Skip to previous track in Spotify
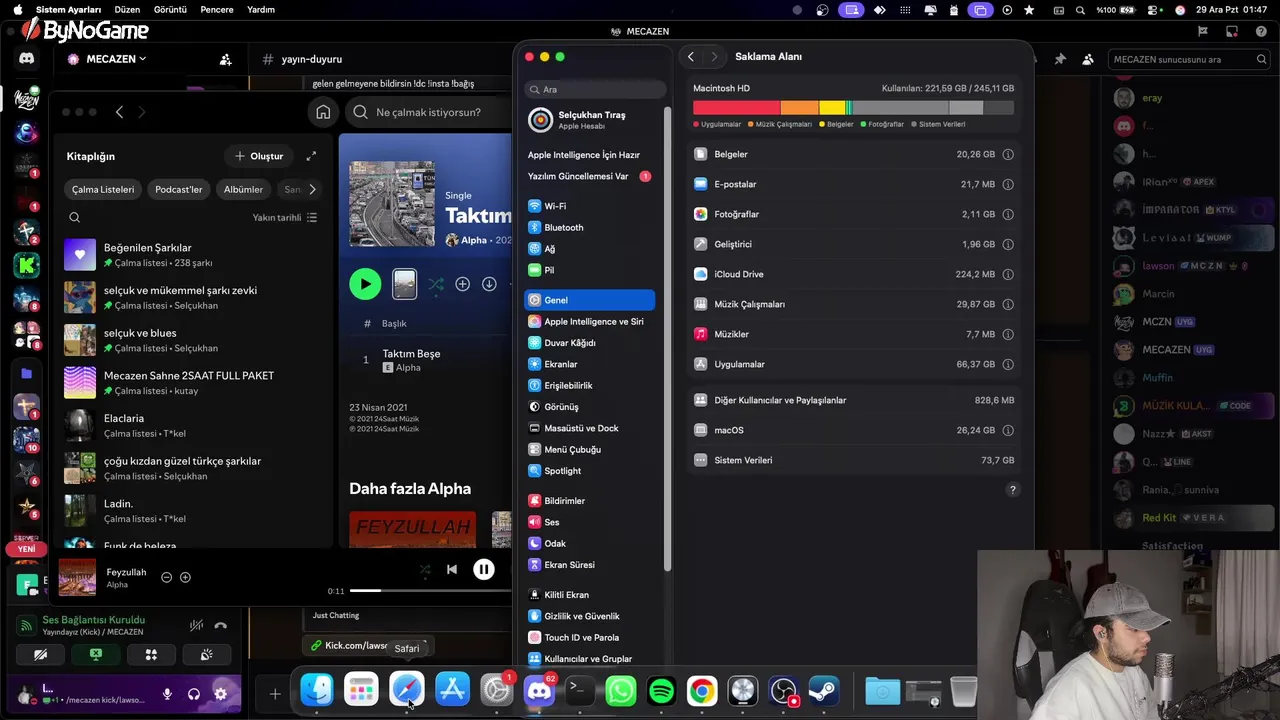The height and width of the screenshot is (720, 1280). (452, 569)
